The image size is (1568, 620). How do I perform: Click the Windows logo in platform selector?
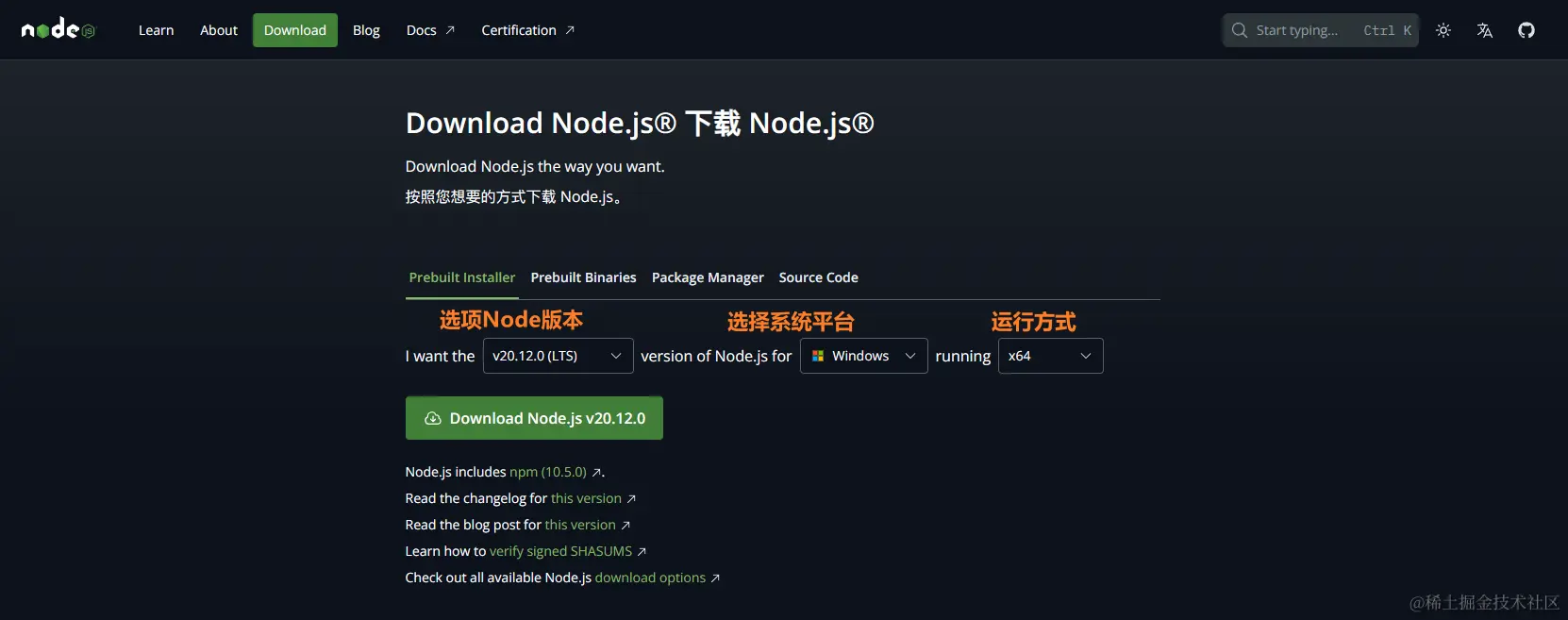pos(818,356)
